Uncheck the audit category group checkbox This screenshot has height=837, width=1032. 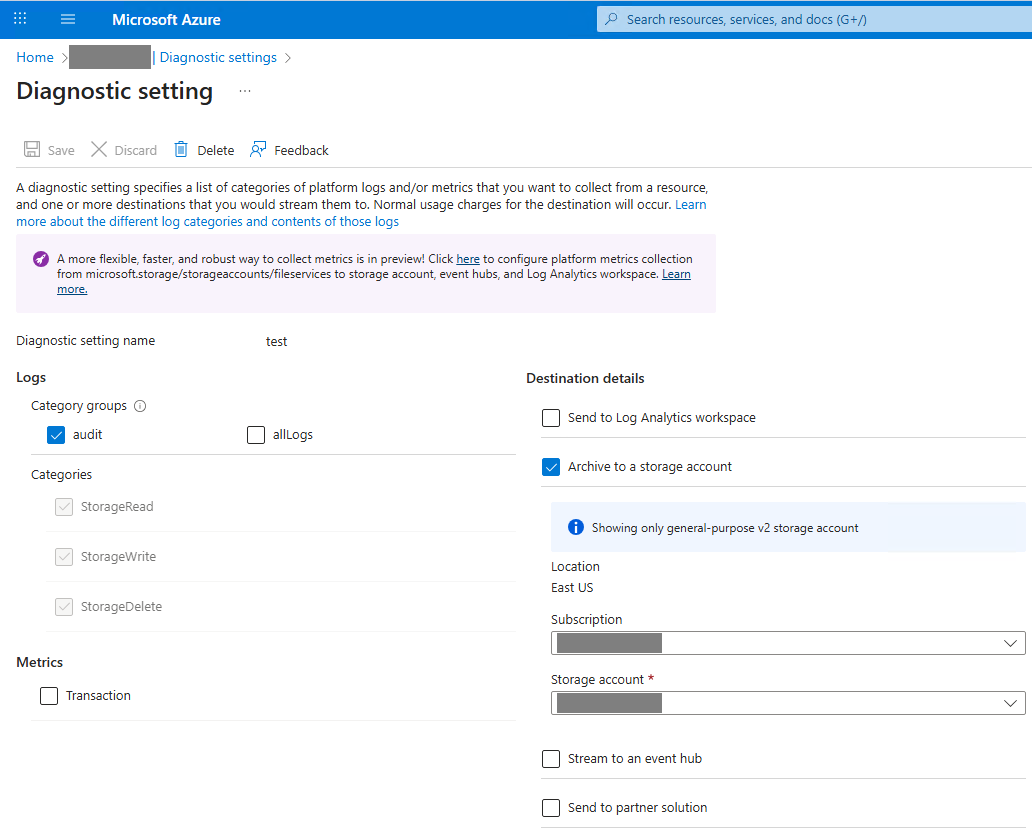tap(56, 435)
